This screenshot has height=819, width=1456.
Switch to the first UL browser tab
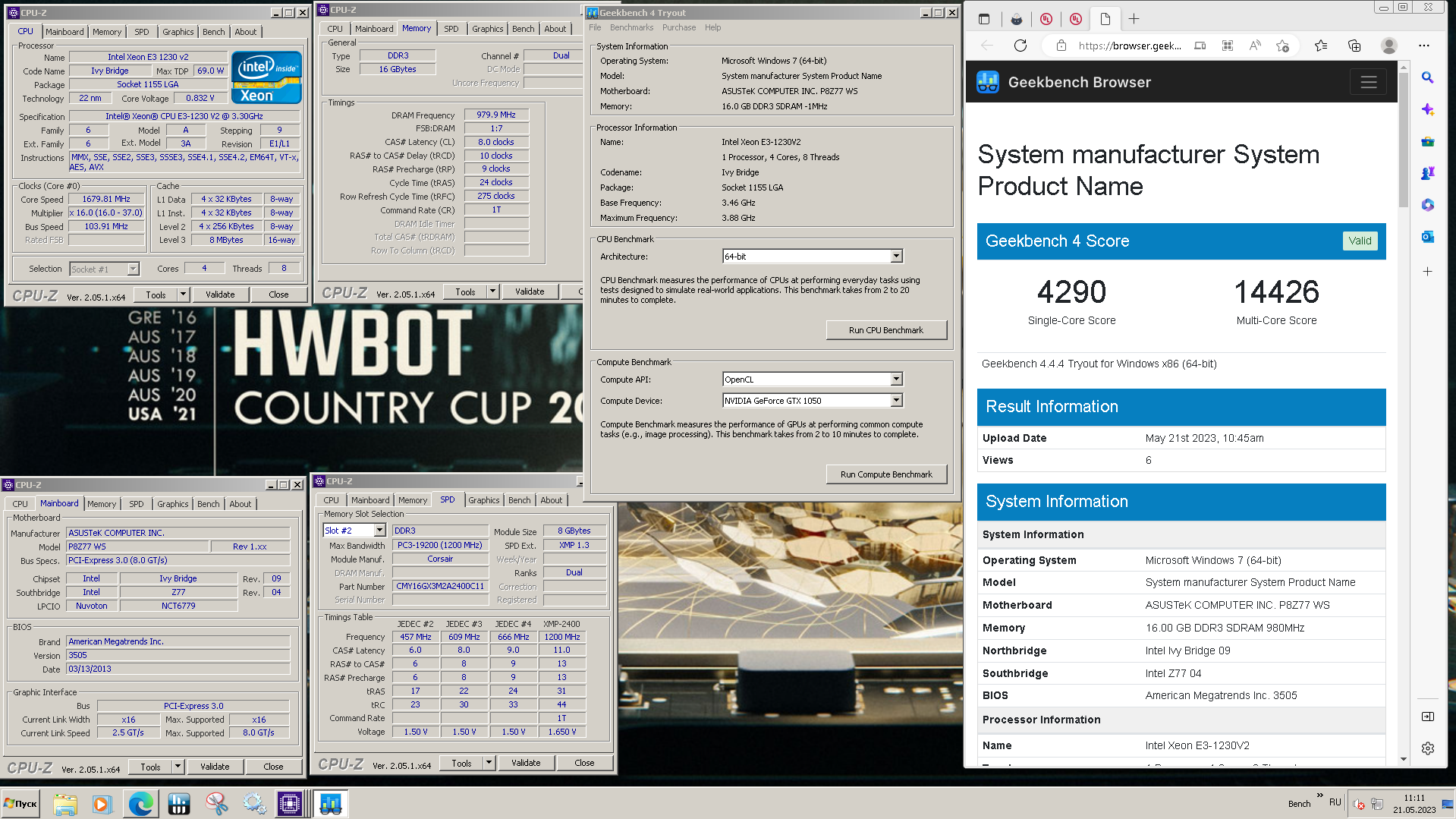click(x=1046, y=19)
